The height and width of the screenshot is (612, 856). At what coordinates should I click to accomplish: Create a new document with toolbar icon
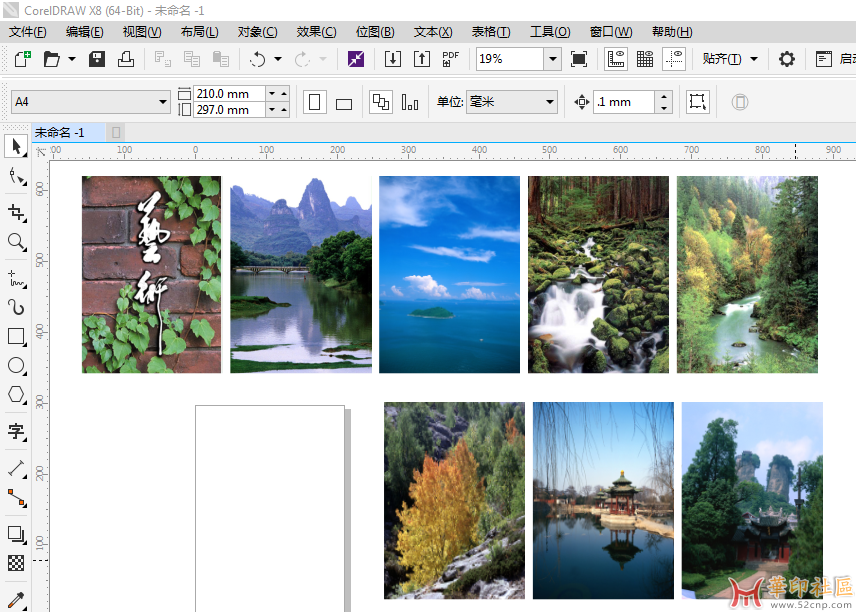pos(22,58)
